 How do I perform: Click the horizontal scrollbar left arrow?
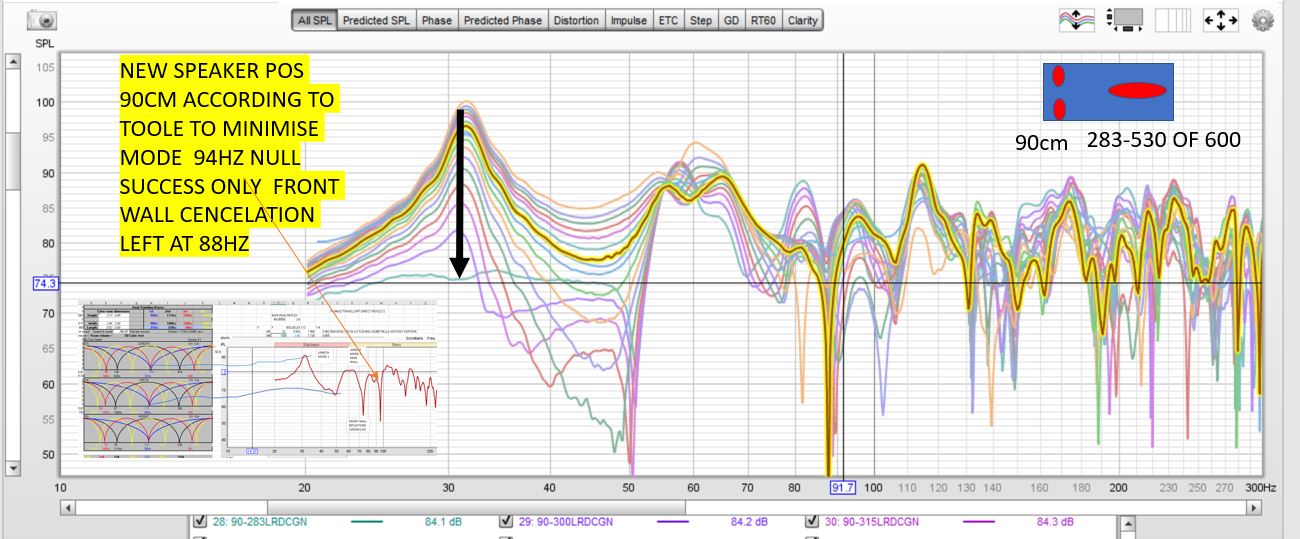coord(68,508)
